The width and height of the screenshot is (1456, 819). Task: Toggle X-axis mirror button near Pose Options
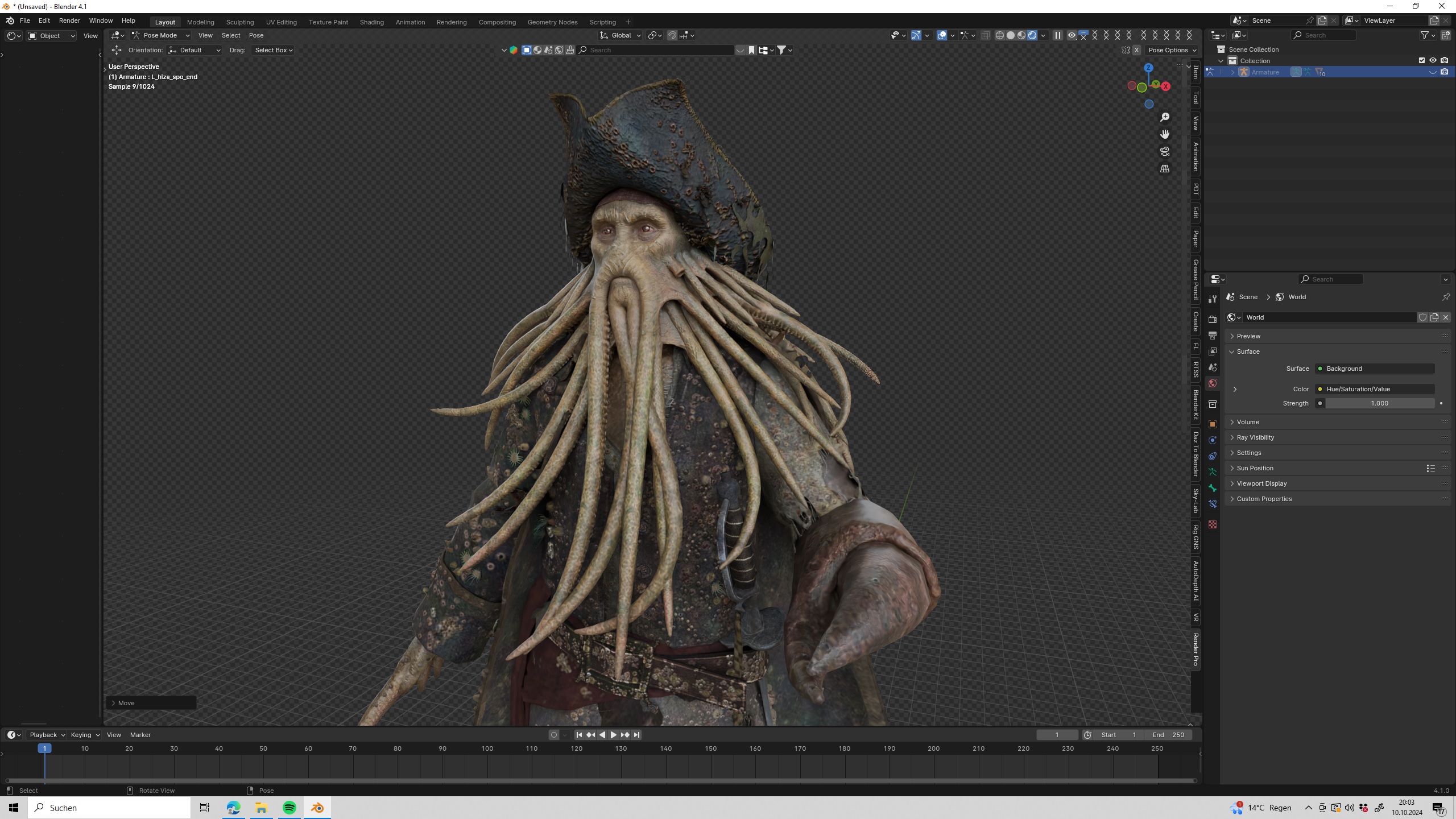point(1136,50)
